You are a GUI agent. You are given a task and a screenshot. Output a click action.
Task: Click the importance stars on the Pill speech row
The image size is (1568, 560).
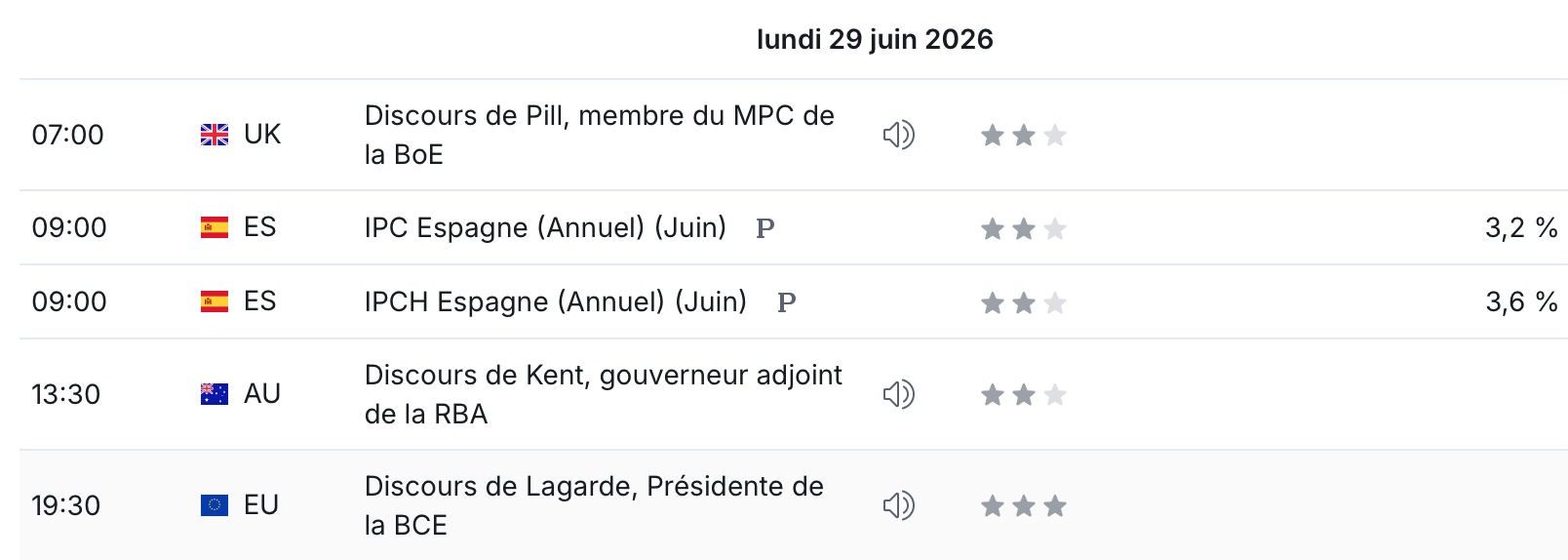coord(1024,135)
